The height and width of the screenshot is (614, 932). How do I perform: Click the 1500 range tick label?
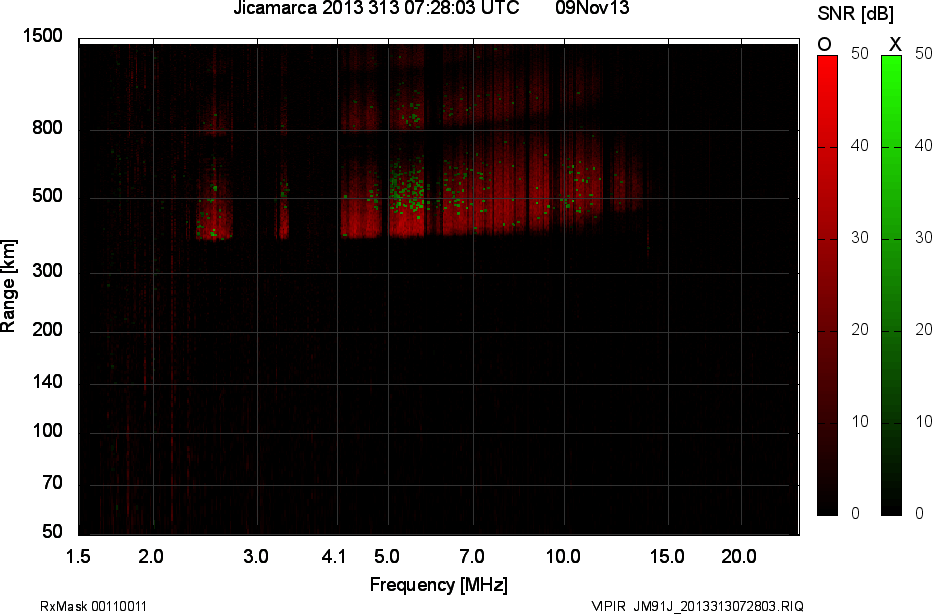44,37
